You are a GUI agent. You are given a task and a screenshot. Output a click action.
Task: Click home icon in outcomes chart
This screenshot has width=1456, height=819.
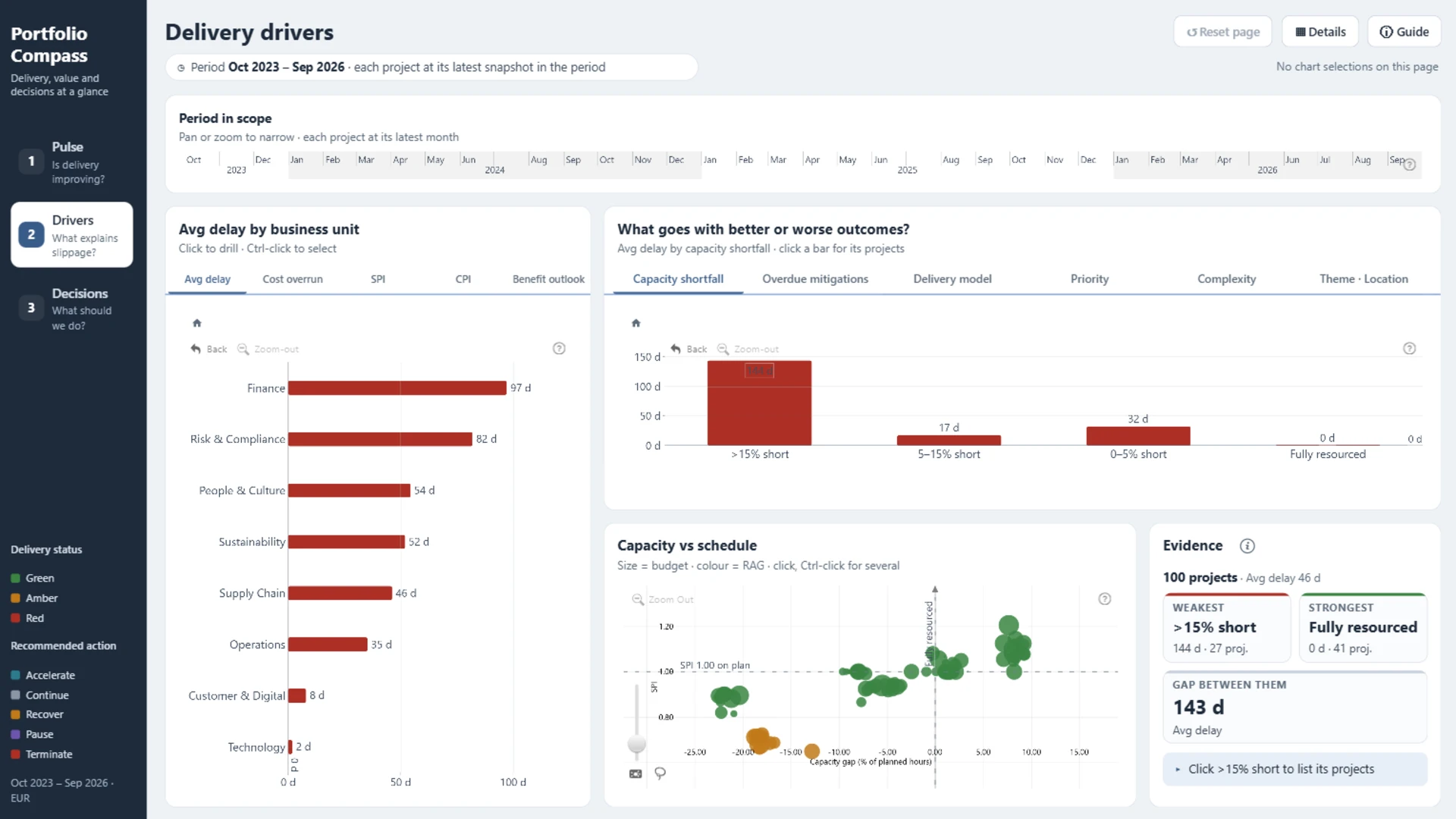click(636, 323)
